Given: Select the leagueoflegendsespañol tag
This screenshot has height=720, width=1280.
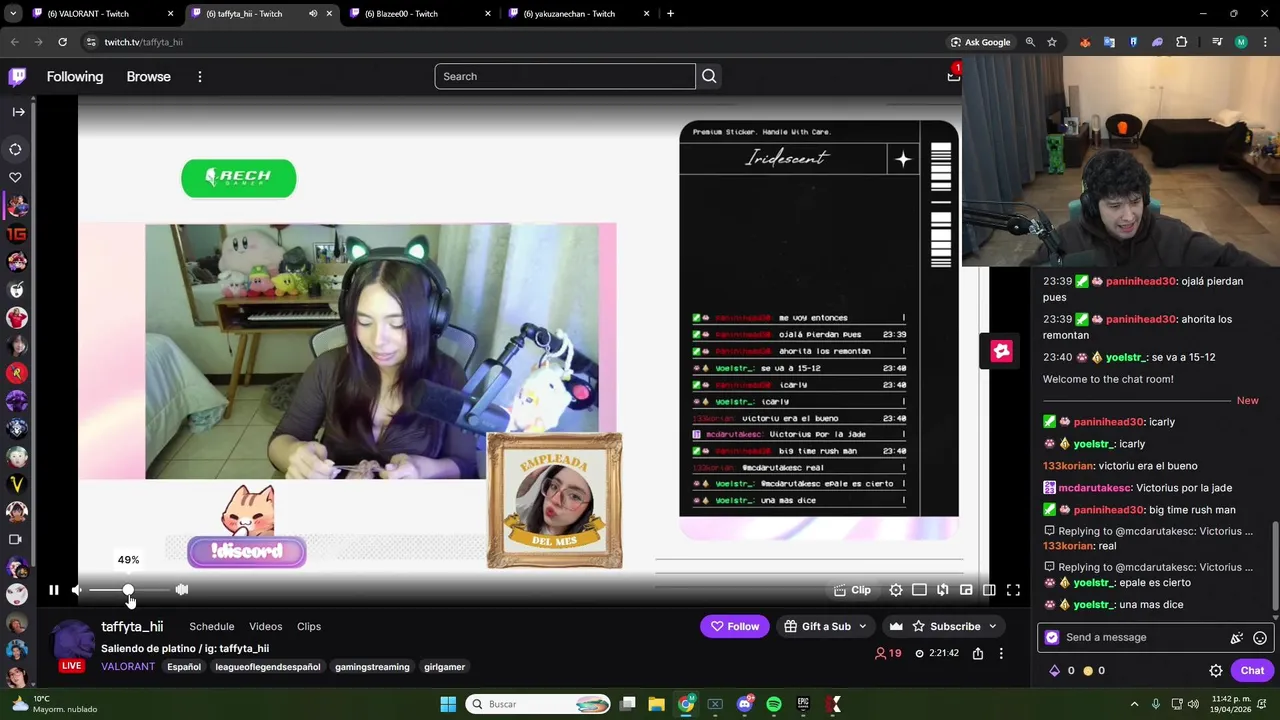Looking at the screenshot, I should [x=268, y=667].
